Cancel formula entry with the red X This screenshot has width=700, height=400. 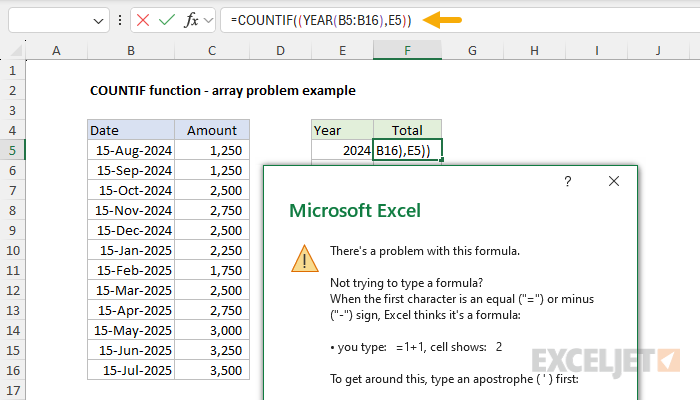pos(143,20)
